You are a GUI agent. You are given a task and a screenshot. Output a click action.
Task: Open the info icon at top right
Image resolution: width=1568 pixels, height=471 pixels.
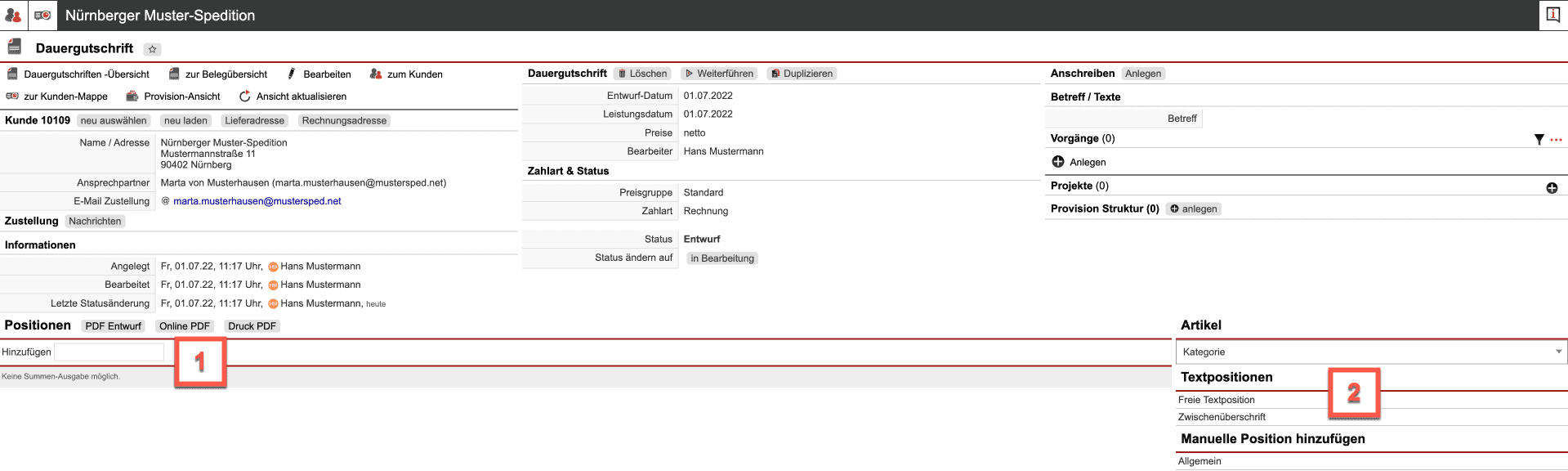click(1552, 15)
